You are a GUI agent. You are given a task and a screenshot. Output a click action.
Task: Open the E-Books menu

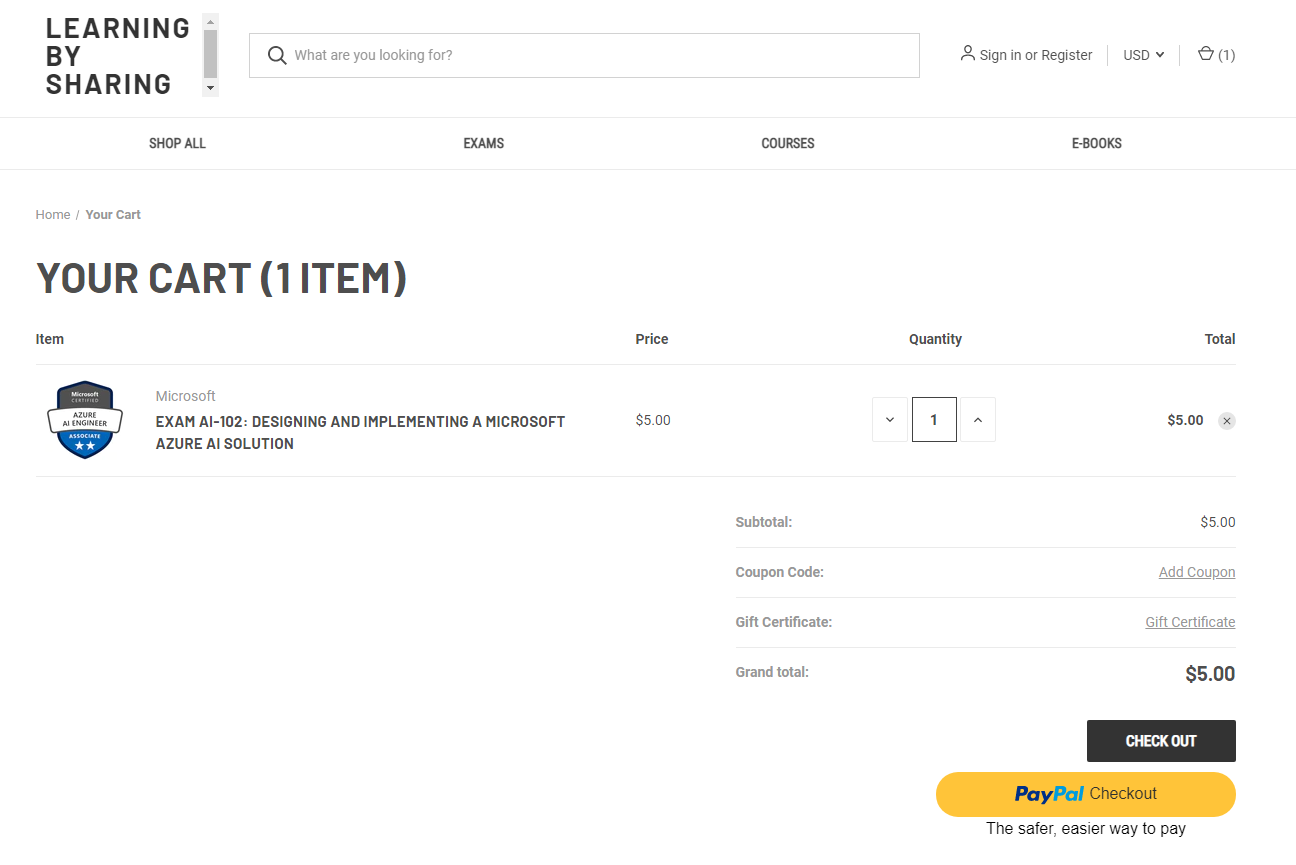coord(1097,143)
